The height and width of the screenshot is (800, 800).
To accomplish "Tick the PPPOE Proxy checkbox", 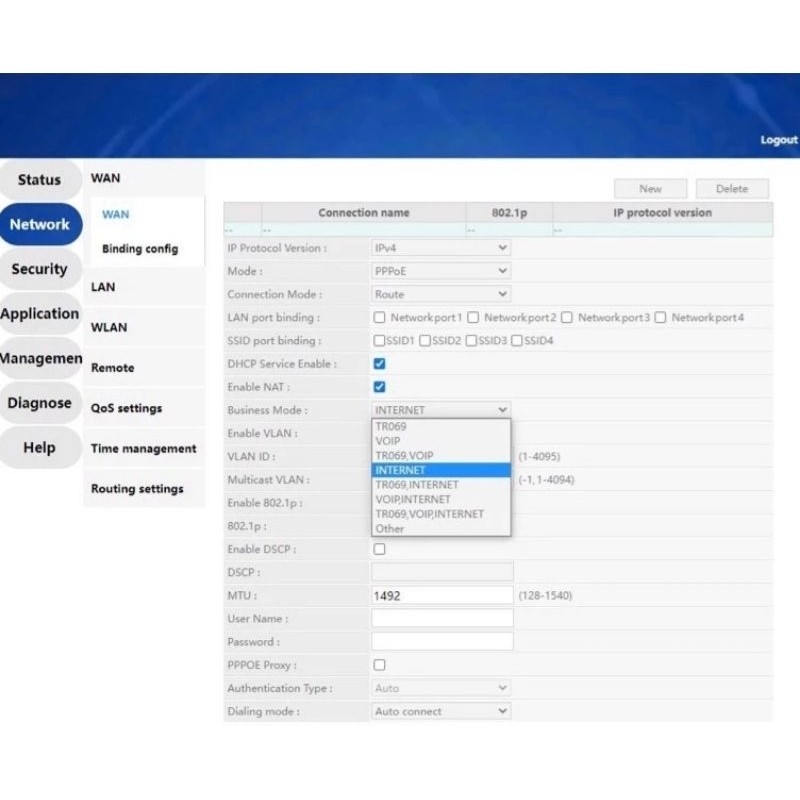I will (x=379, y=665).
